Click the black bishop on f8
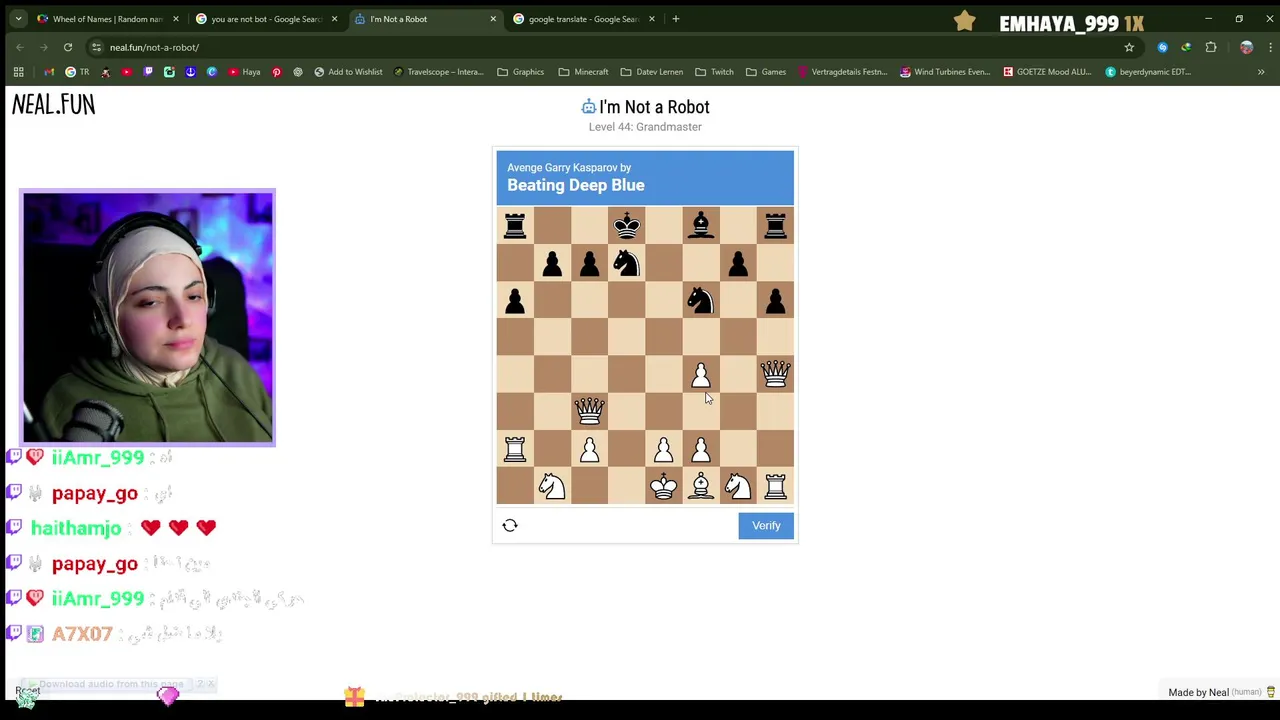This screenshot has height=720, width=1280. tap(701, 226)
